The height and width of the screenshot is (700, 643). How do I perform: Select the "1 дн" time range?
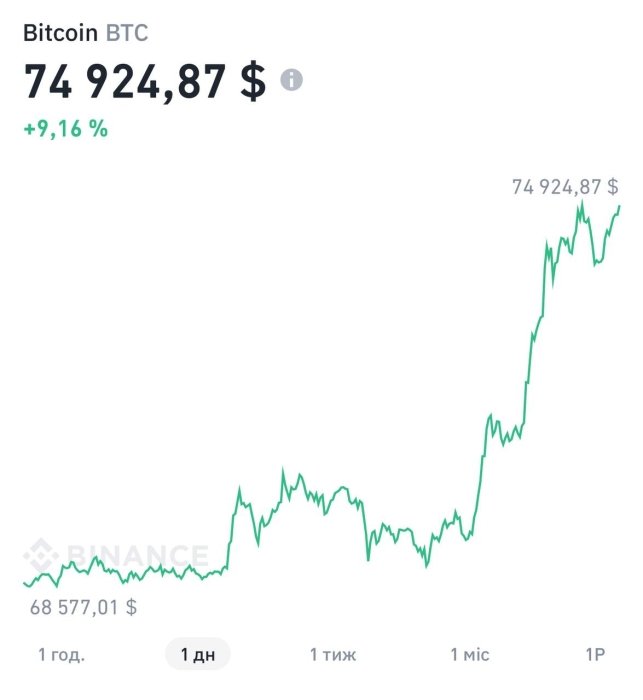coord(197,655)
